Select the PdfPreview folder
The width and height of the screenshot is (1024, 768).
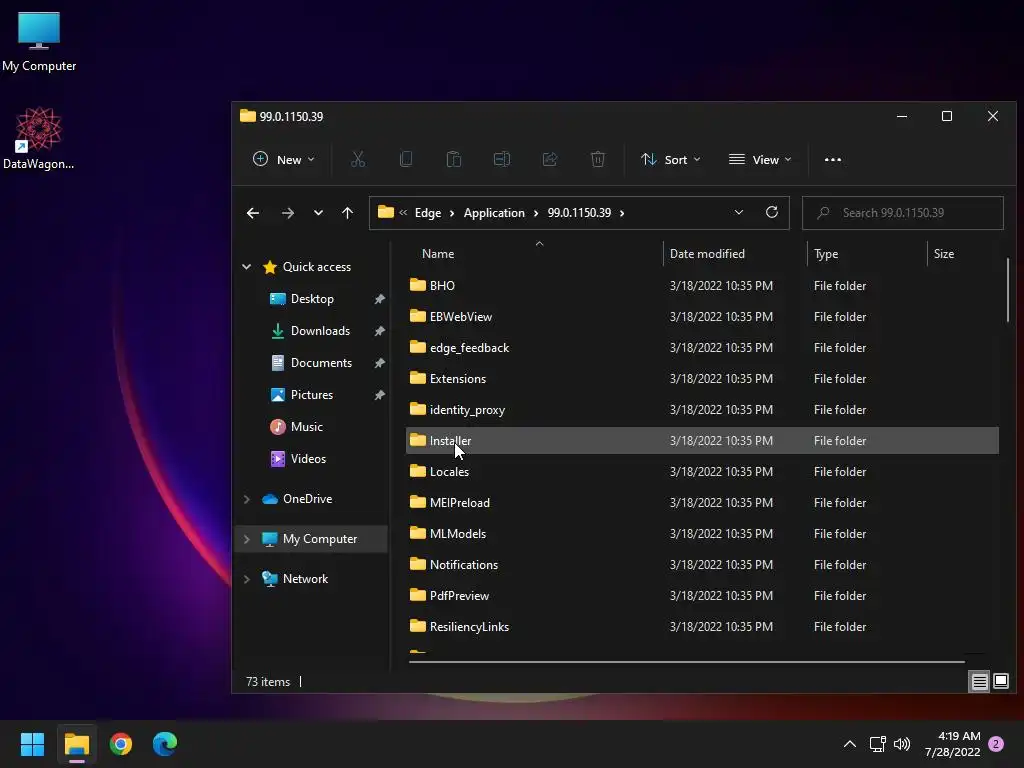(x=702, y=596)
